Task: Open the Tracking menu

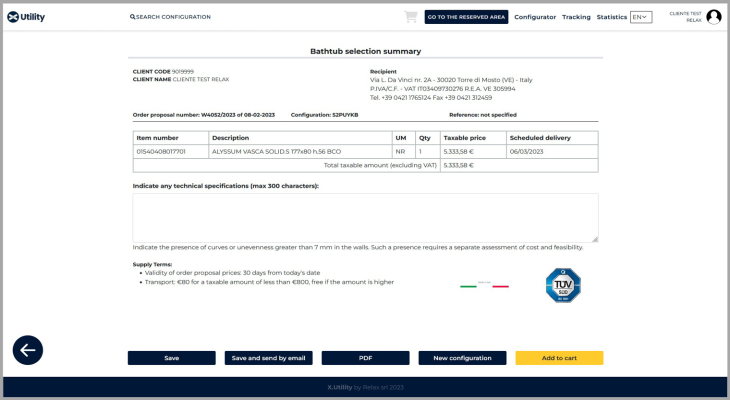Action: coord(576,17)
